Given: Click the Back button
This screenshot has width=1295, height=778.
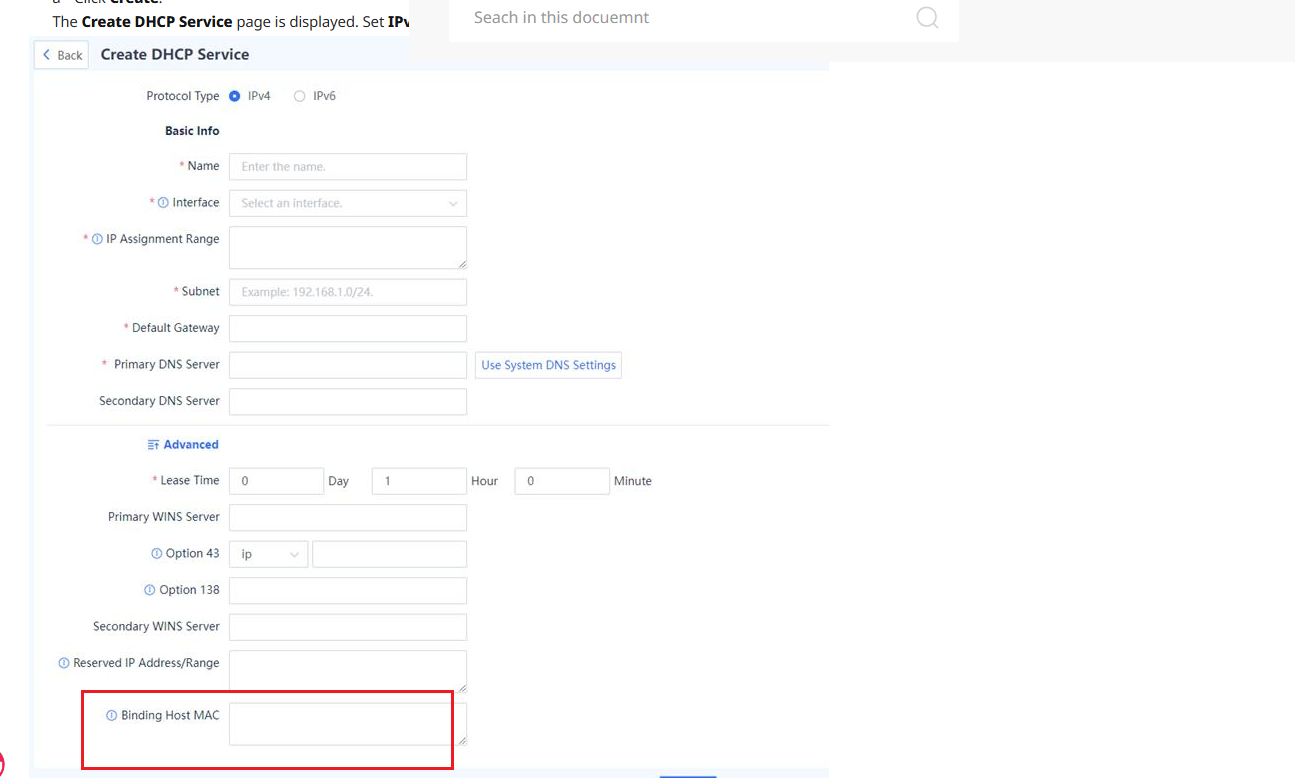Looking at the screenshot, I should point(62,55).
